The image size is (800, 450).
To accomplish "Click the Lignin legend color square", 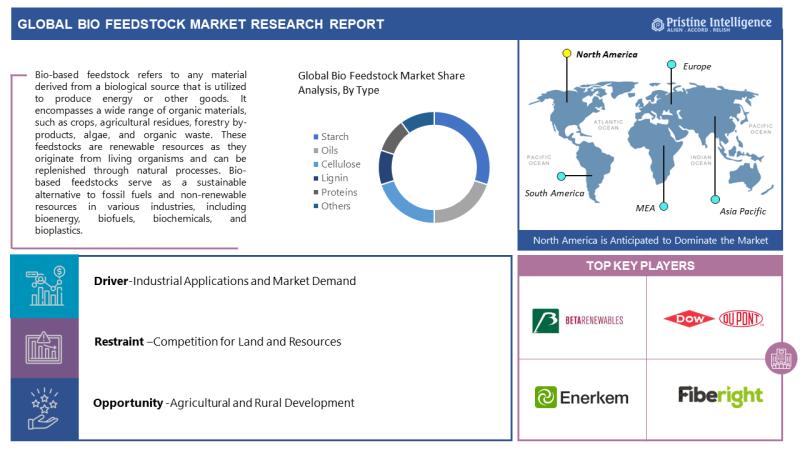I will coord(316,178).
